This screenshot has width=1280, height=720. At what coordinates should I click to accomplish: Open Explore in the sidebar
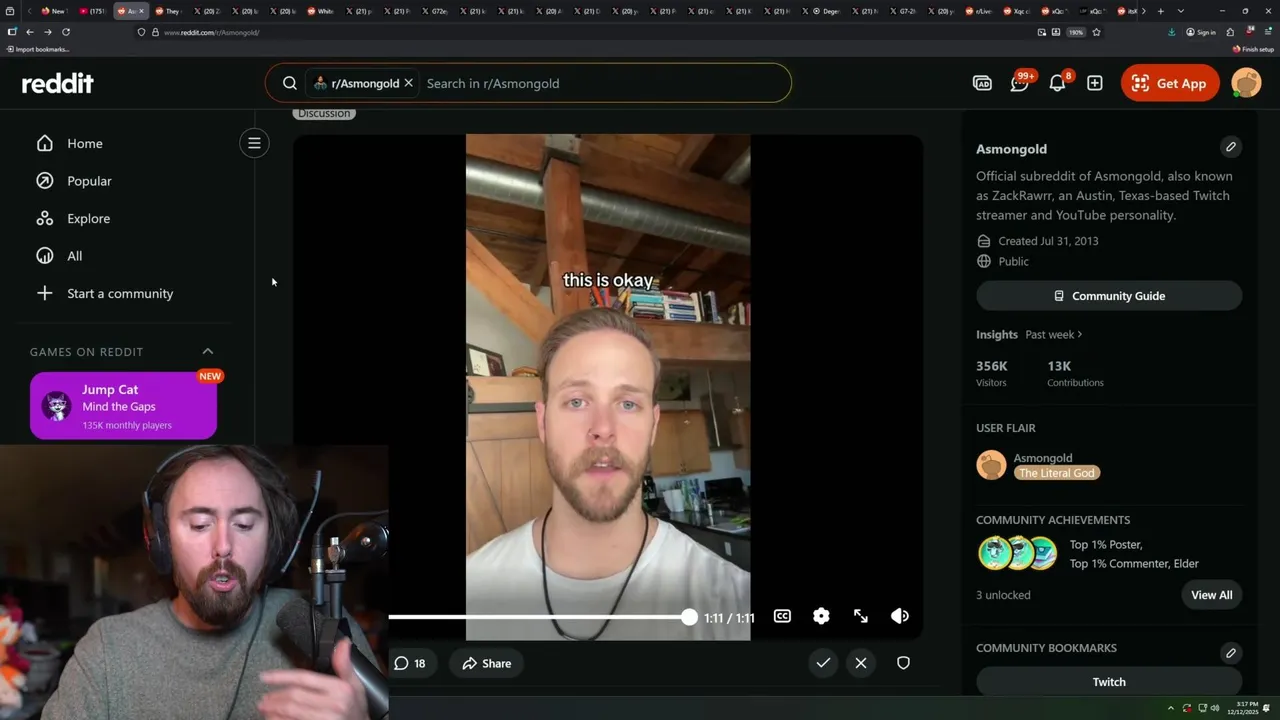click(88, 218)
